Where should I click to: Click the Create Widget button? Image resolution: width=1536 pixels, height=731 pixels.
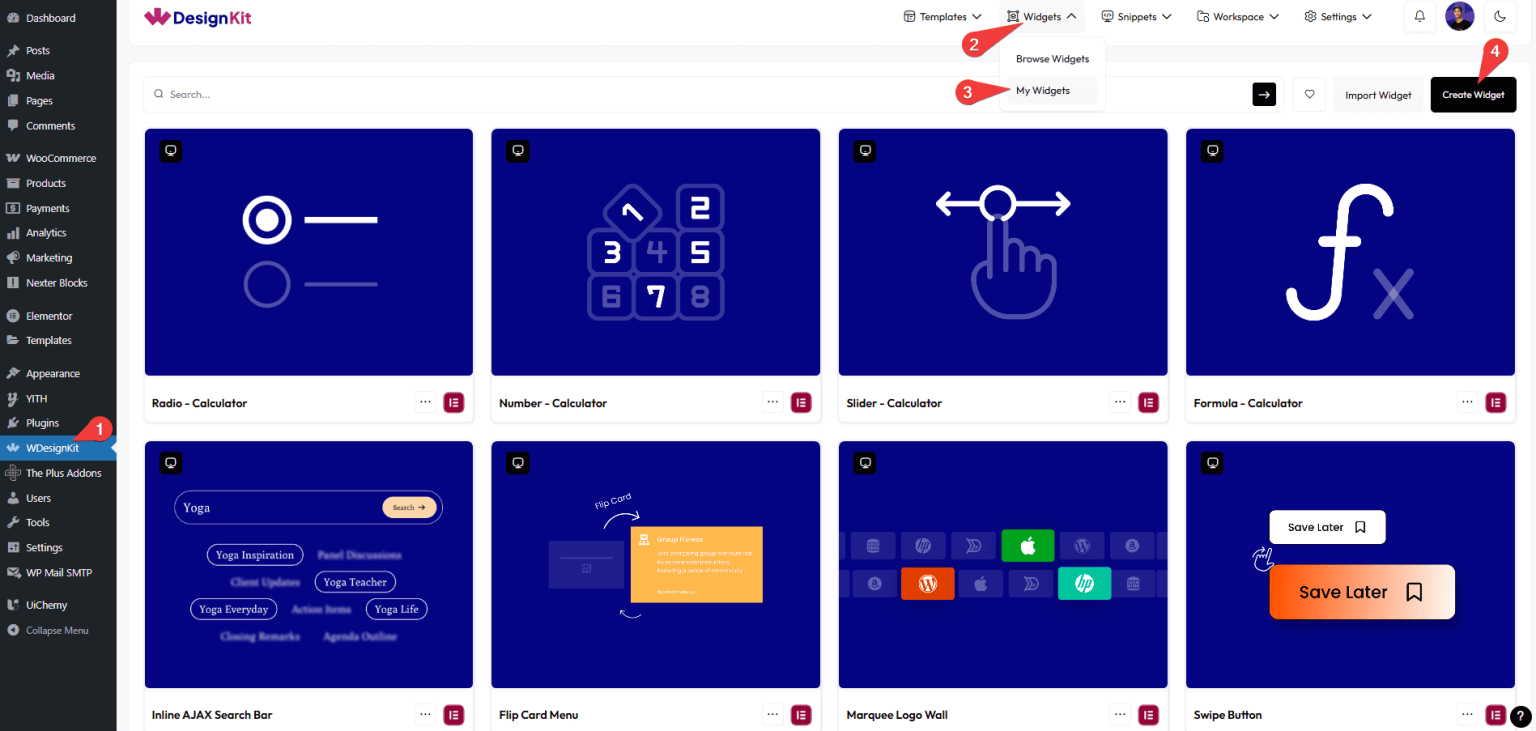click(x=1472, y=94)
